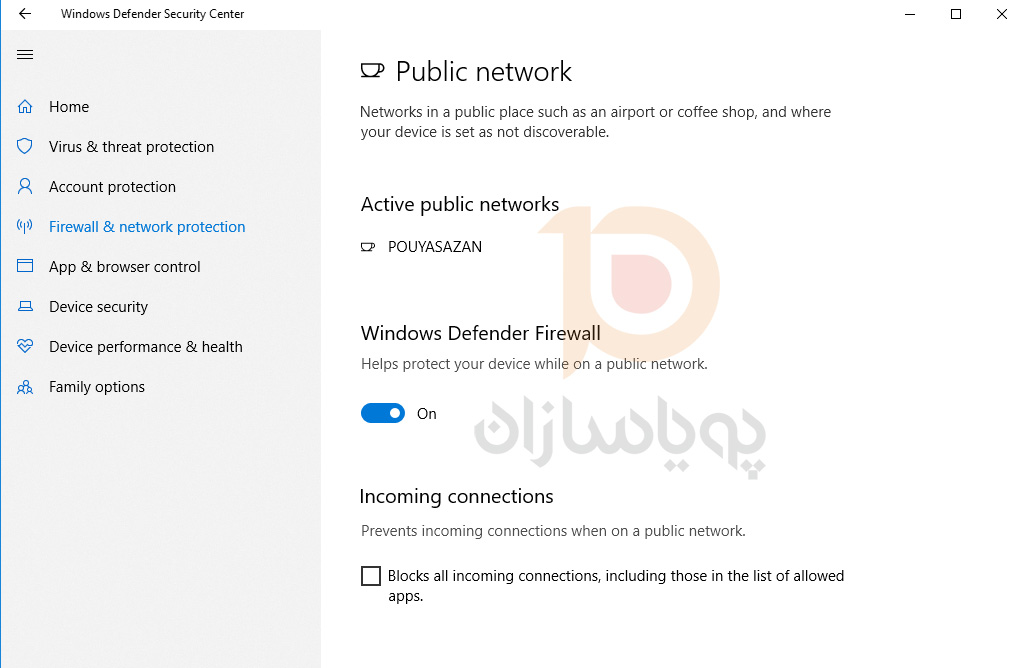Click the Family options people icon
Screen dimensions: 1025x668
point(25,387)
